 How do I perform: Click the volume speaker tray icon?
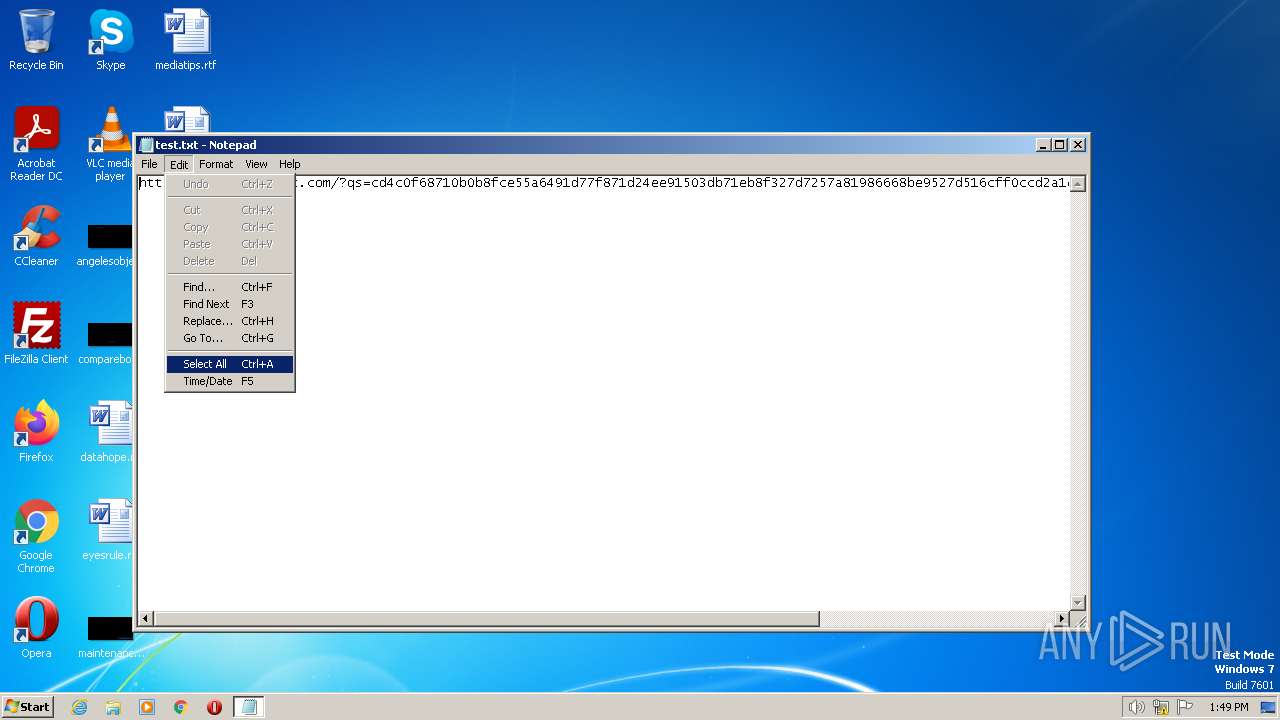(1136, 707)
